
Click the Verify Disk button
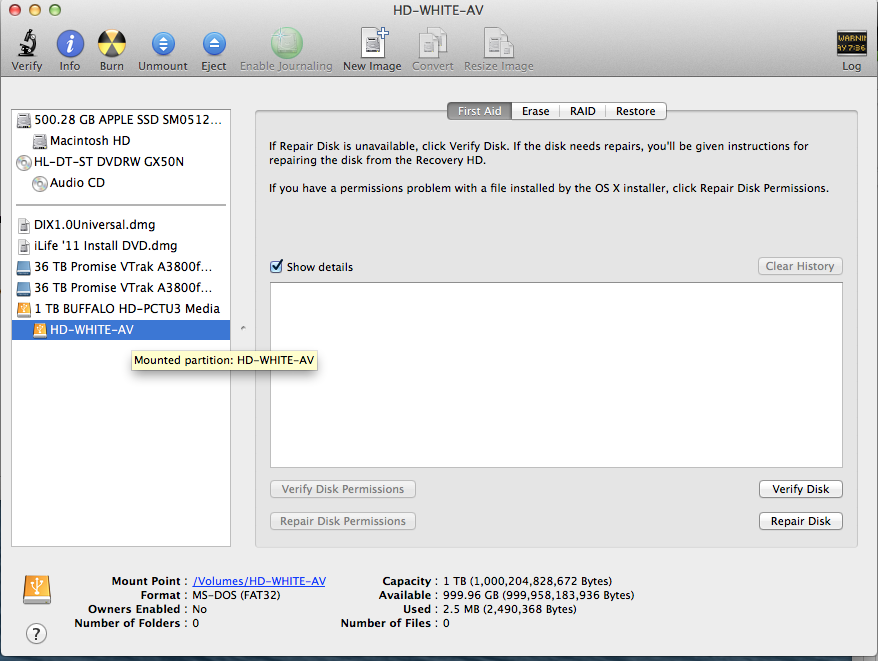[x=801, y=489]
